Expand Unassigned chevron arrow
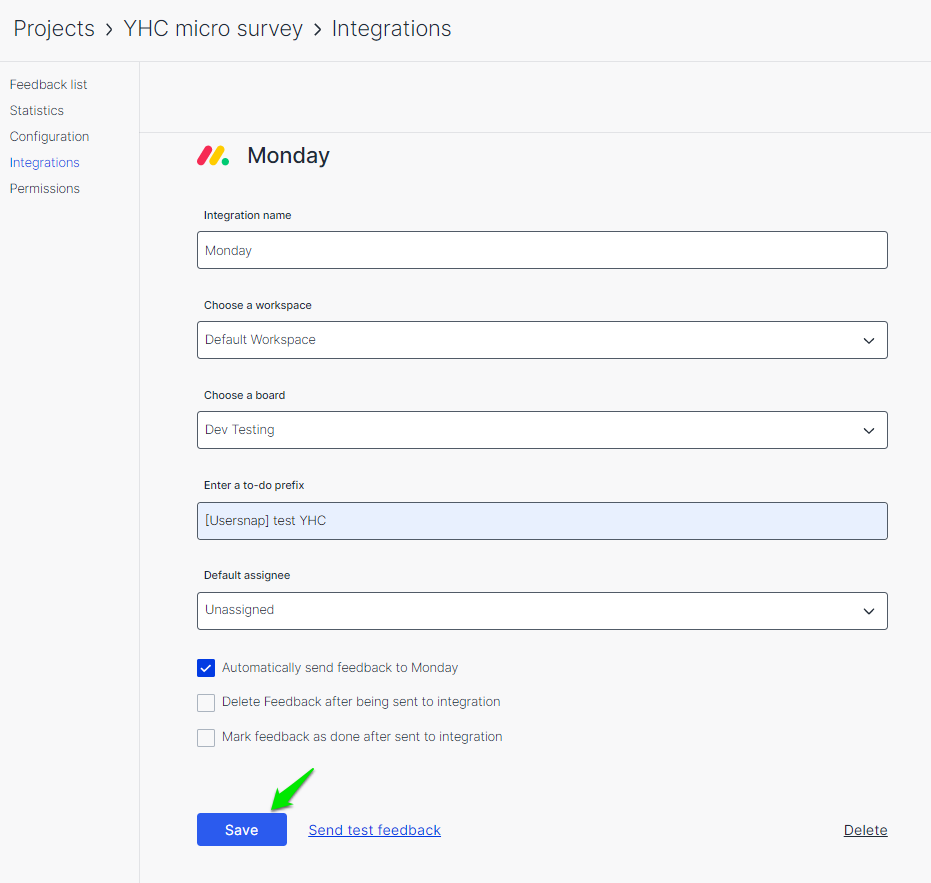 pyautogui.click(x=869, y=611)
